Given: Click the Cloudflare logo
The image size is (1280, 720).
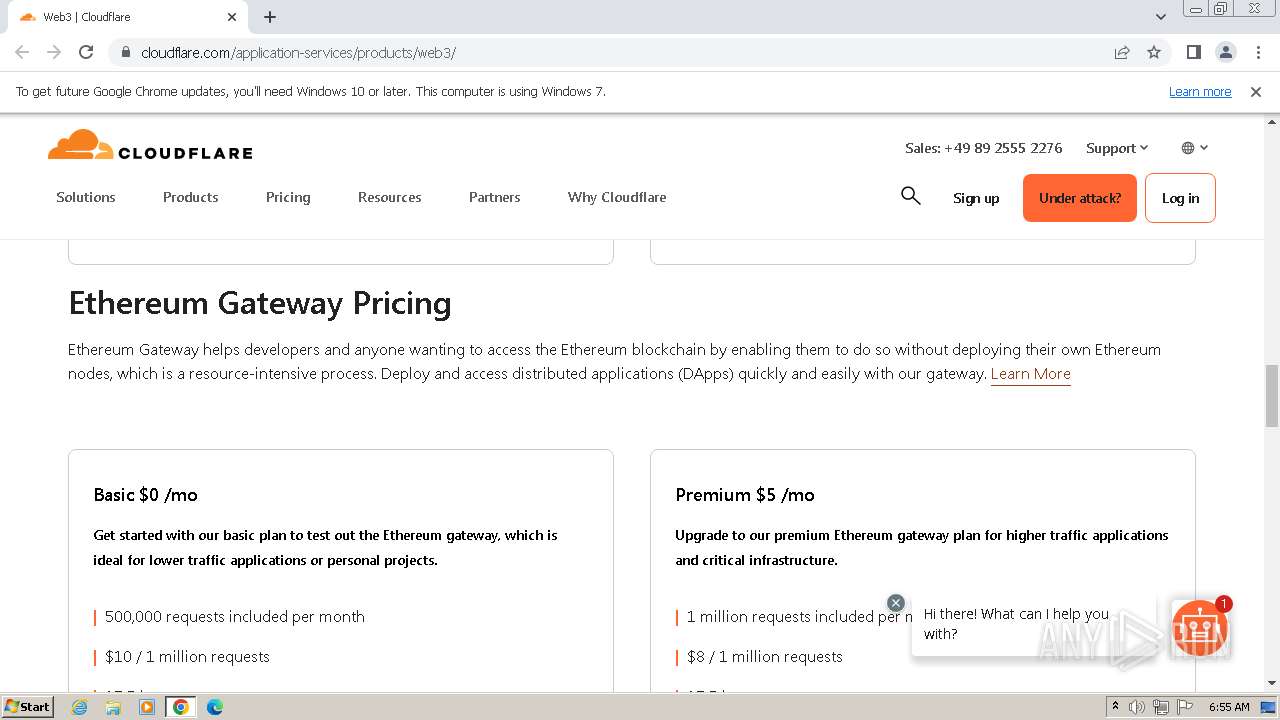Looking at the screenshot, I should (150, 146).
